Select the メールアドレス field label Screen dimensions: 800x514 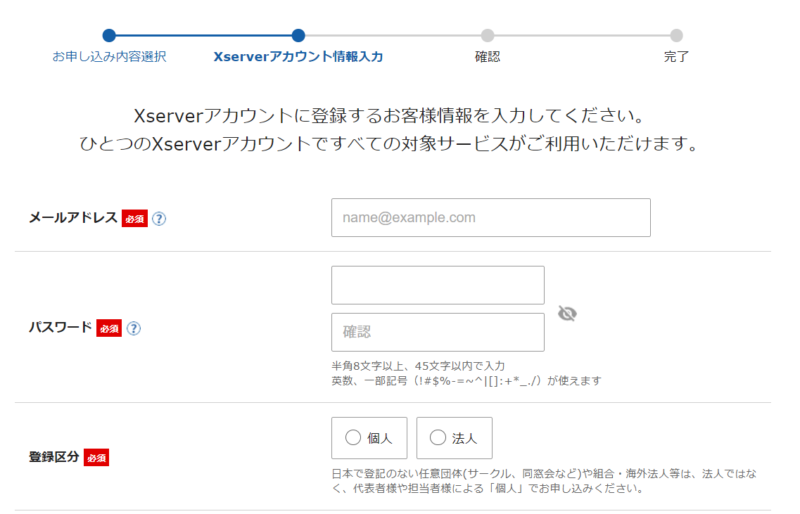(x=73, y=218)
